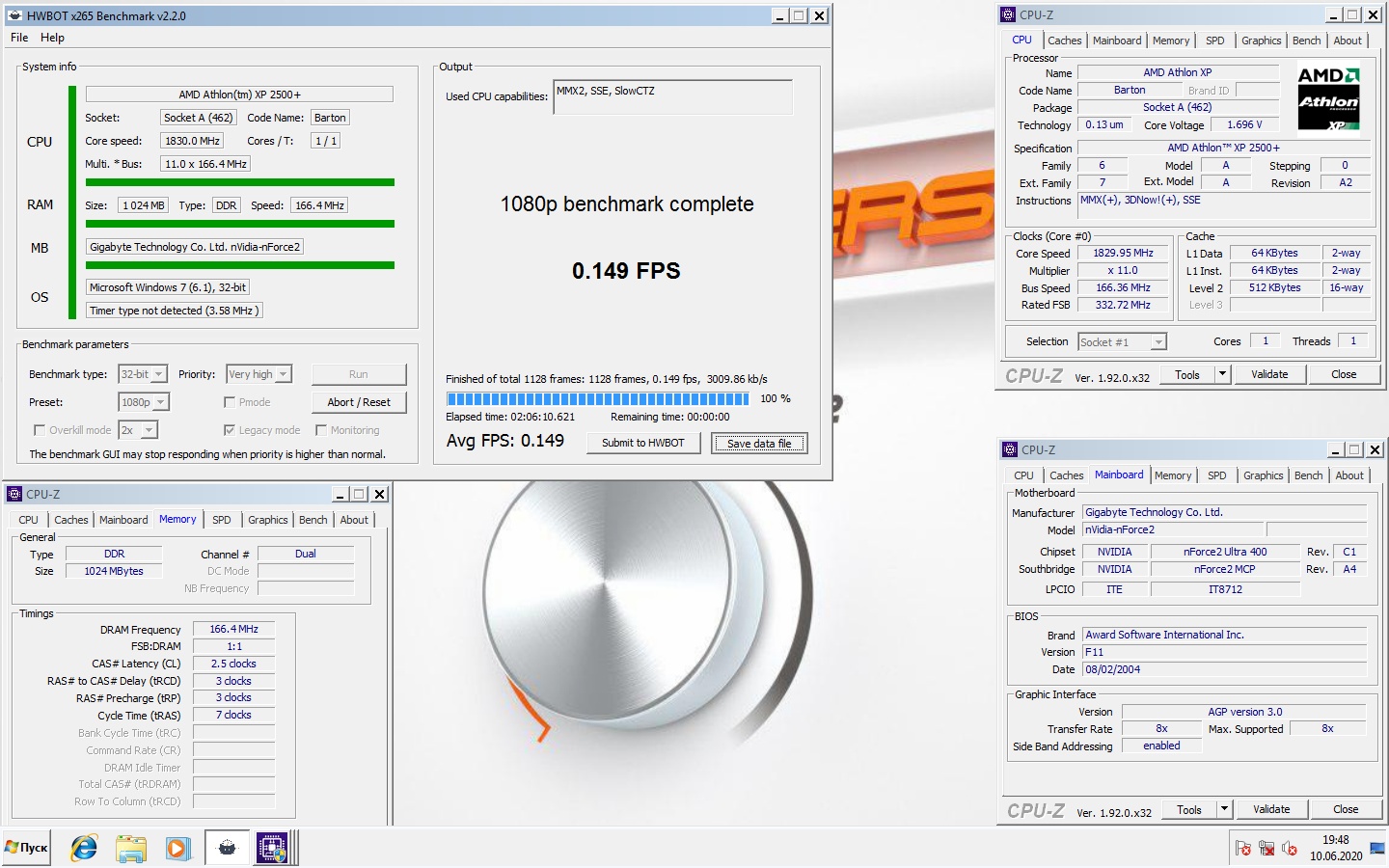Open Bench tab in CPU-Z CPU window

coord(1307,41)
